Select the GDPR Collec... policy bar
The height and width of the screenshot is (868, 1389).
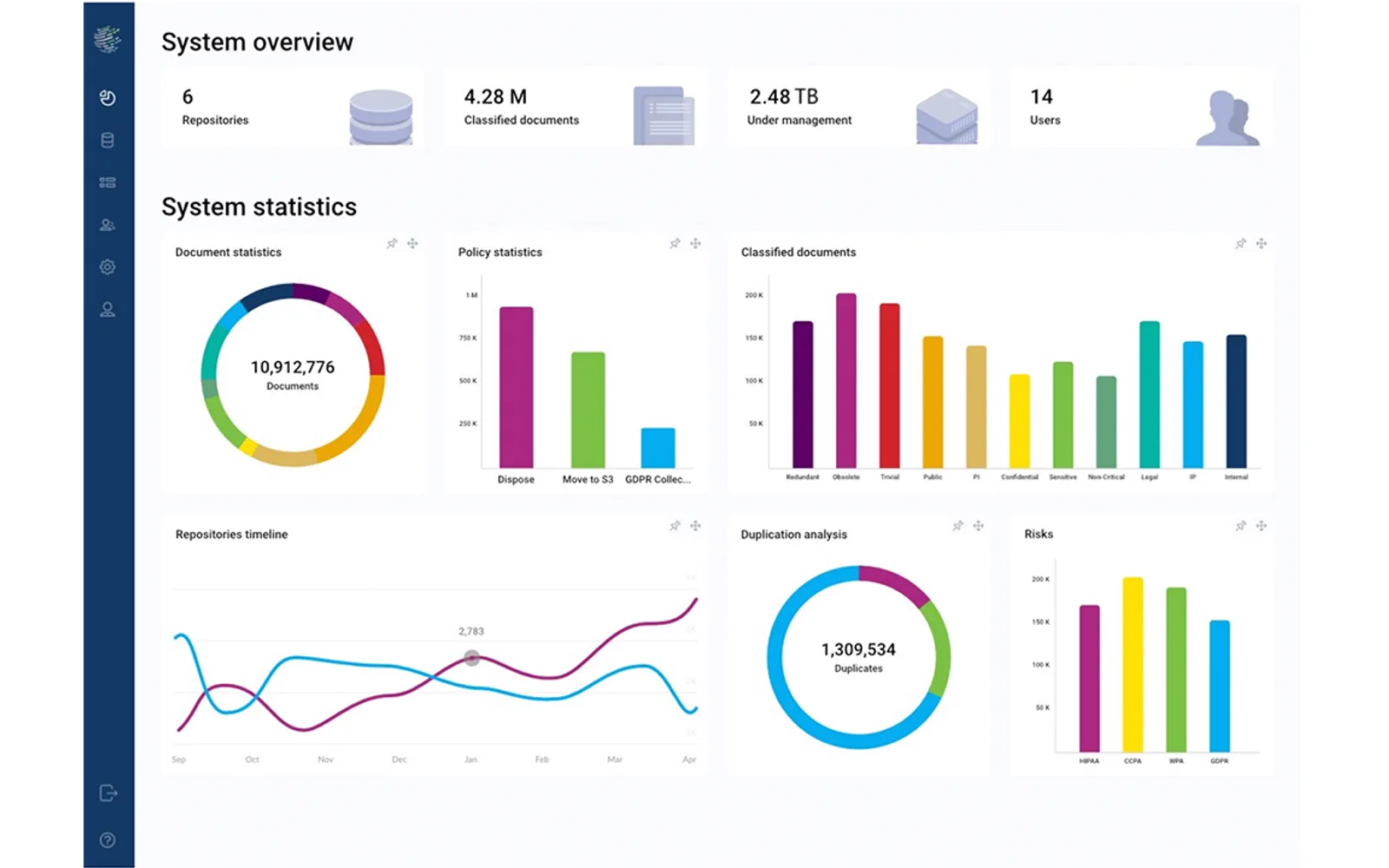tap(658, 448)
